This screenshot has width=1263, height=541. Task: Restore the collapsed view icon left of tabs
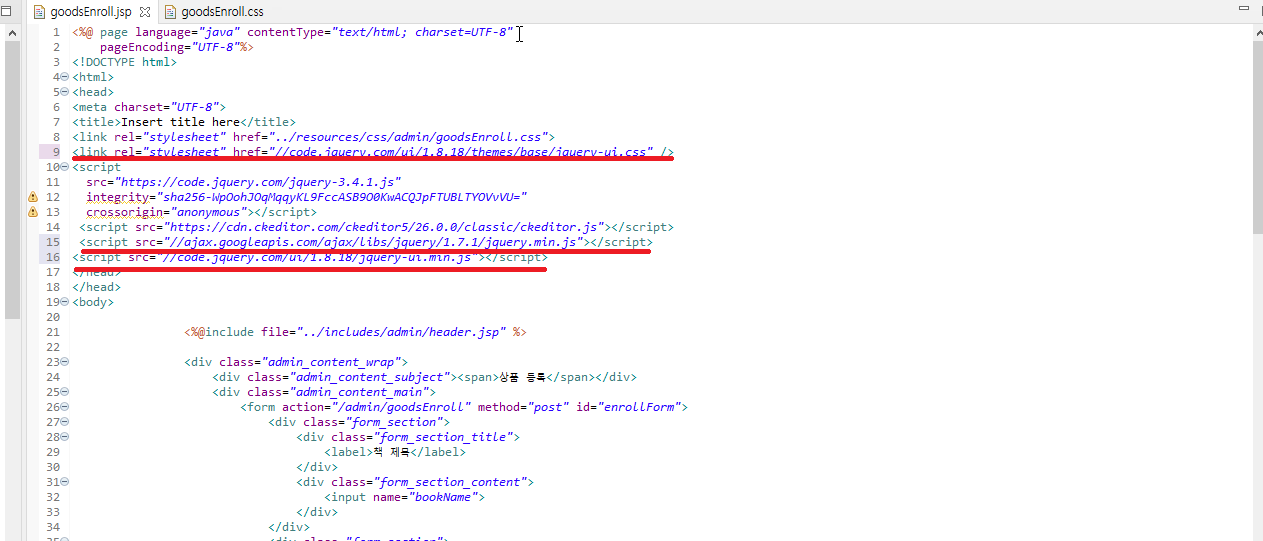tap(7, 11)
